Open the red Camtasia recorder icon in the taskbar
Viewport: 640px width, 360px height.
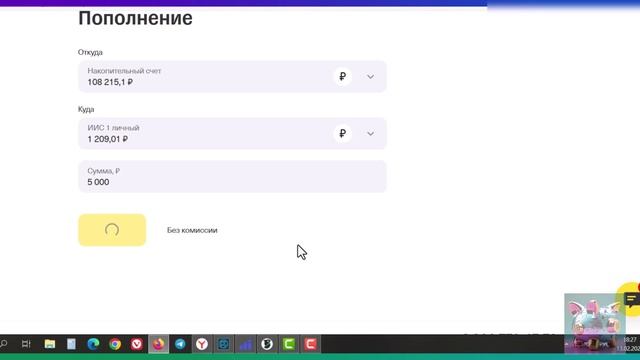pos(310,344)
